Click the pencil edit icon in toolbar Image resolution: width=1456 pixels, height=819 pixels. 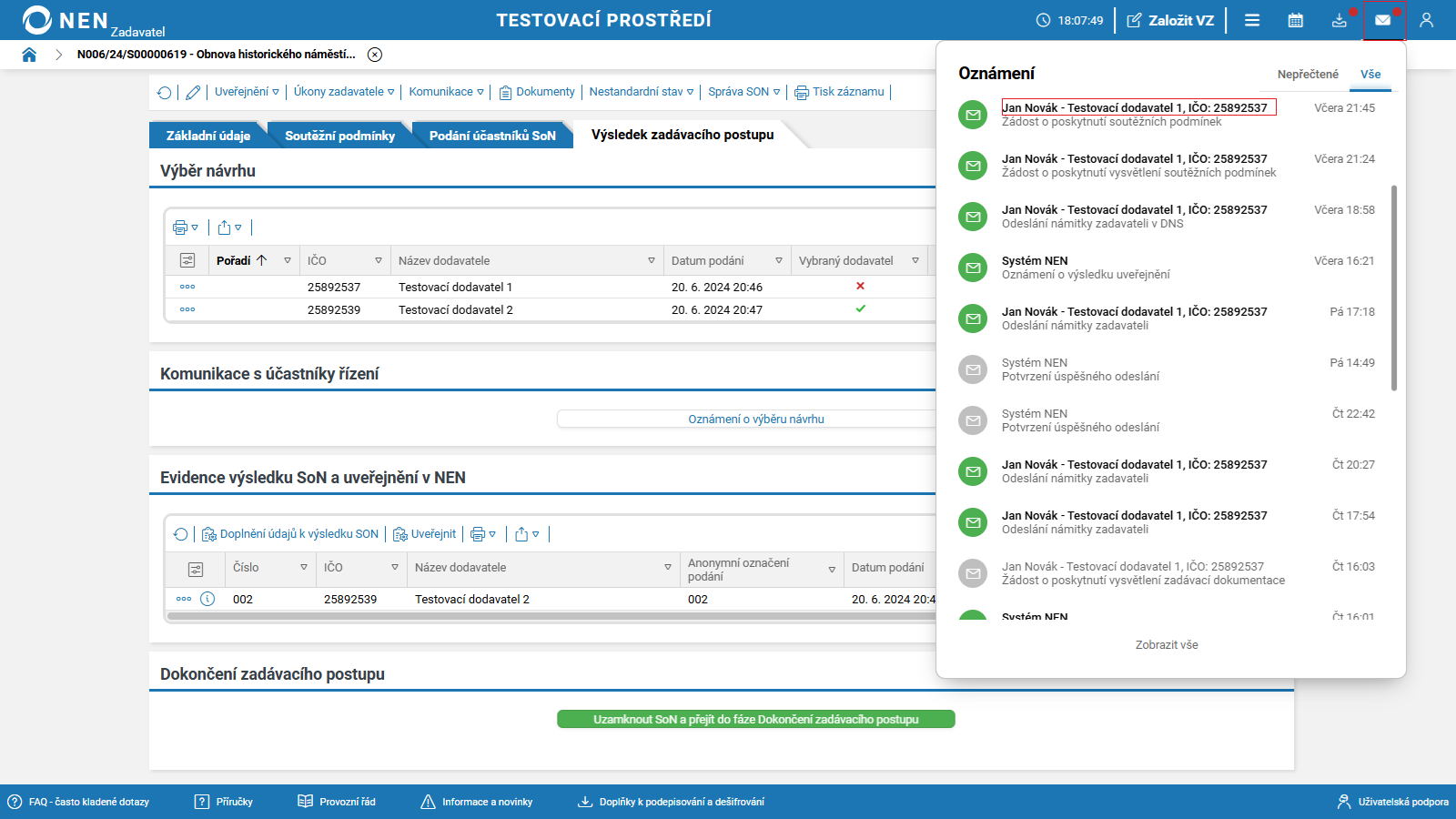coord(193,92)
